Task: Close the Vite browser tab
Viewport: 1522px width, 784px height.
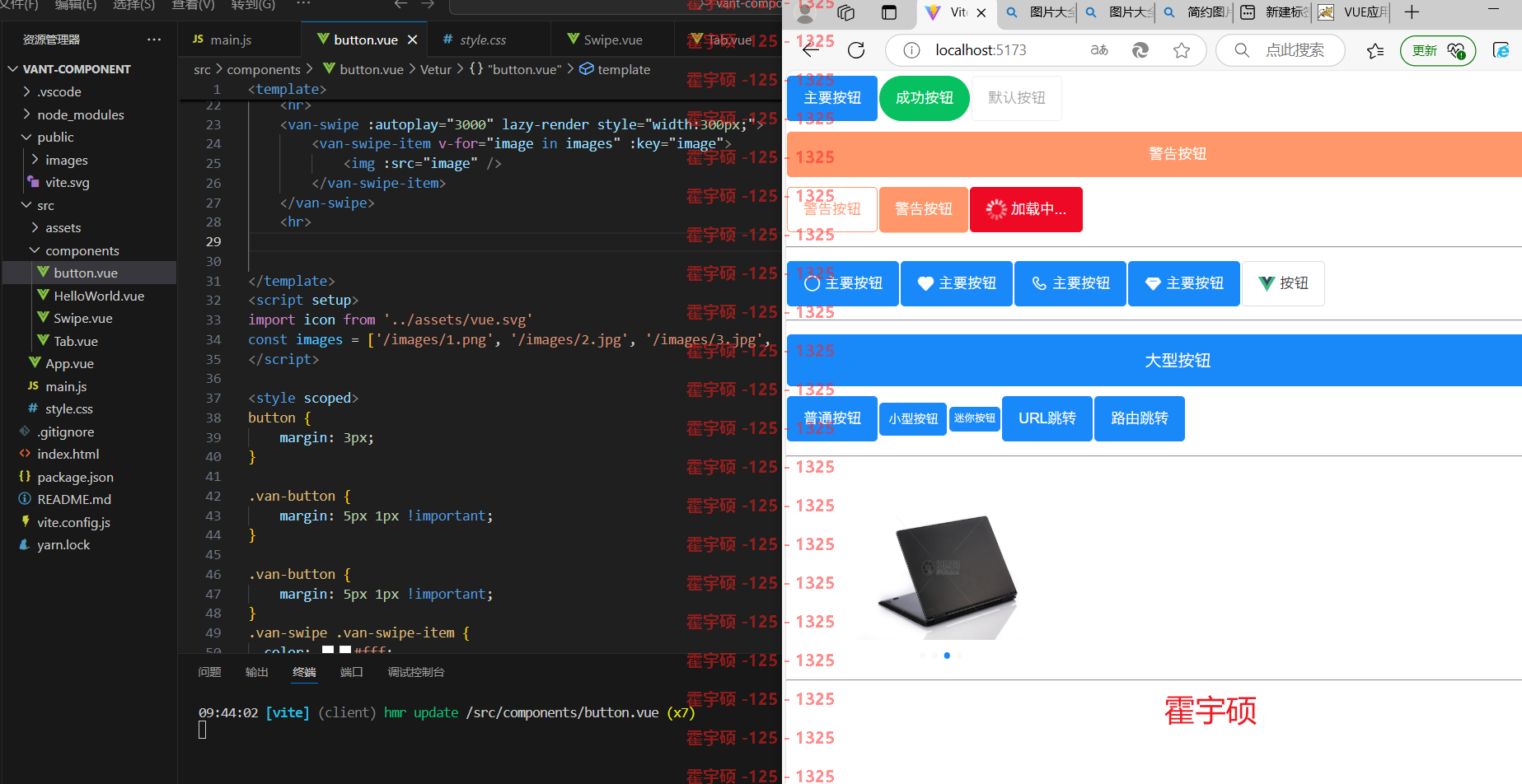Action: (981, 12)
